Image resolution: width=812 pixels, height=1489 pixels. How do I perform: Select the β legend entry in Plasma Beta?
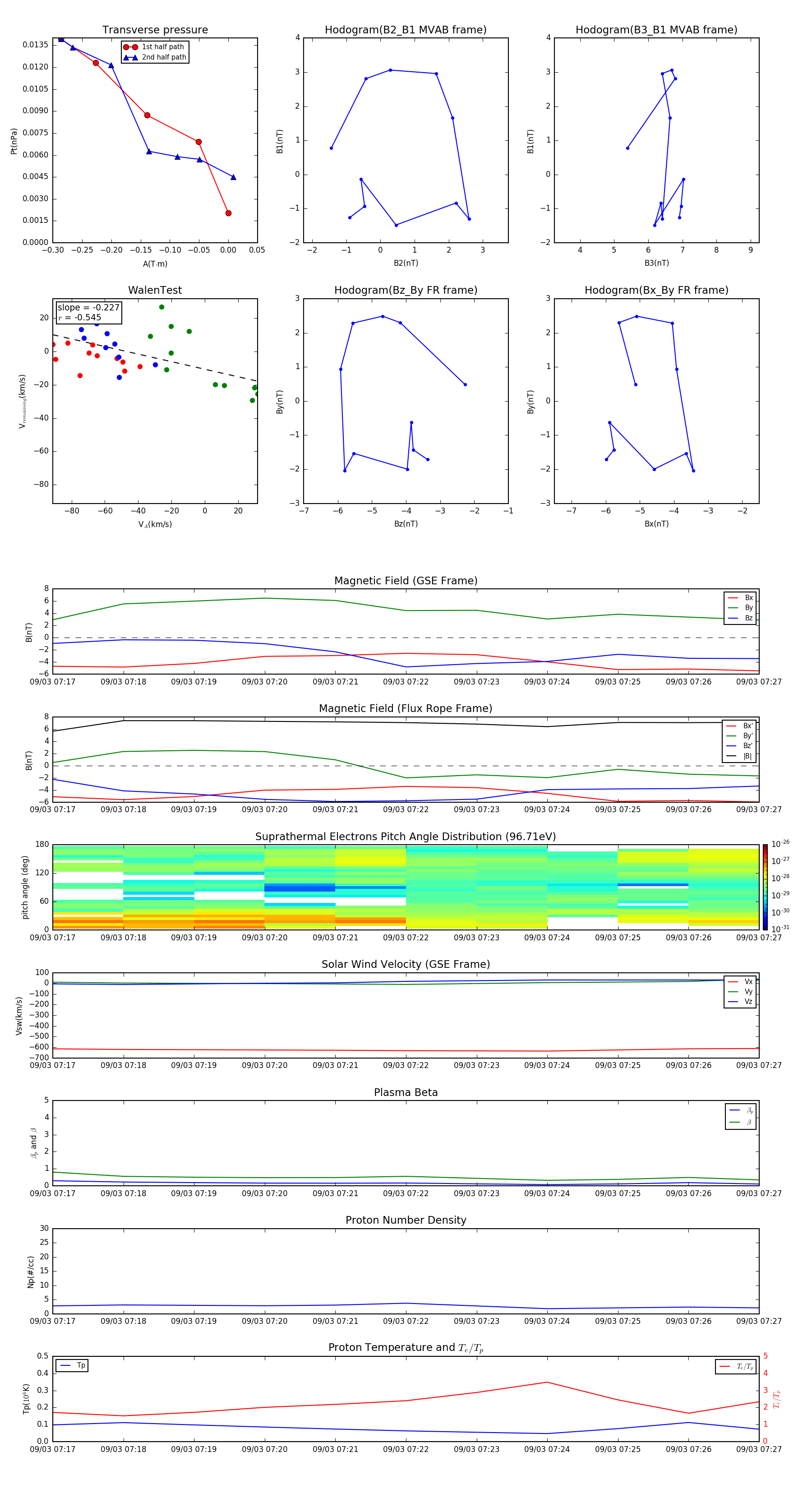[x=741, y=1122]
